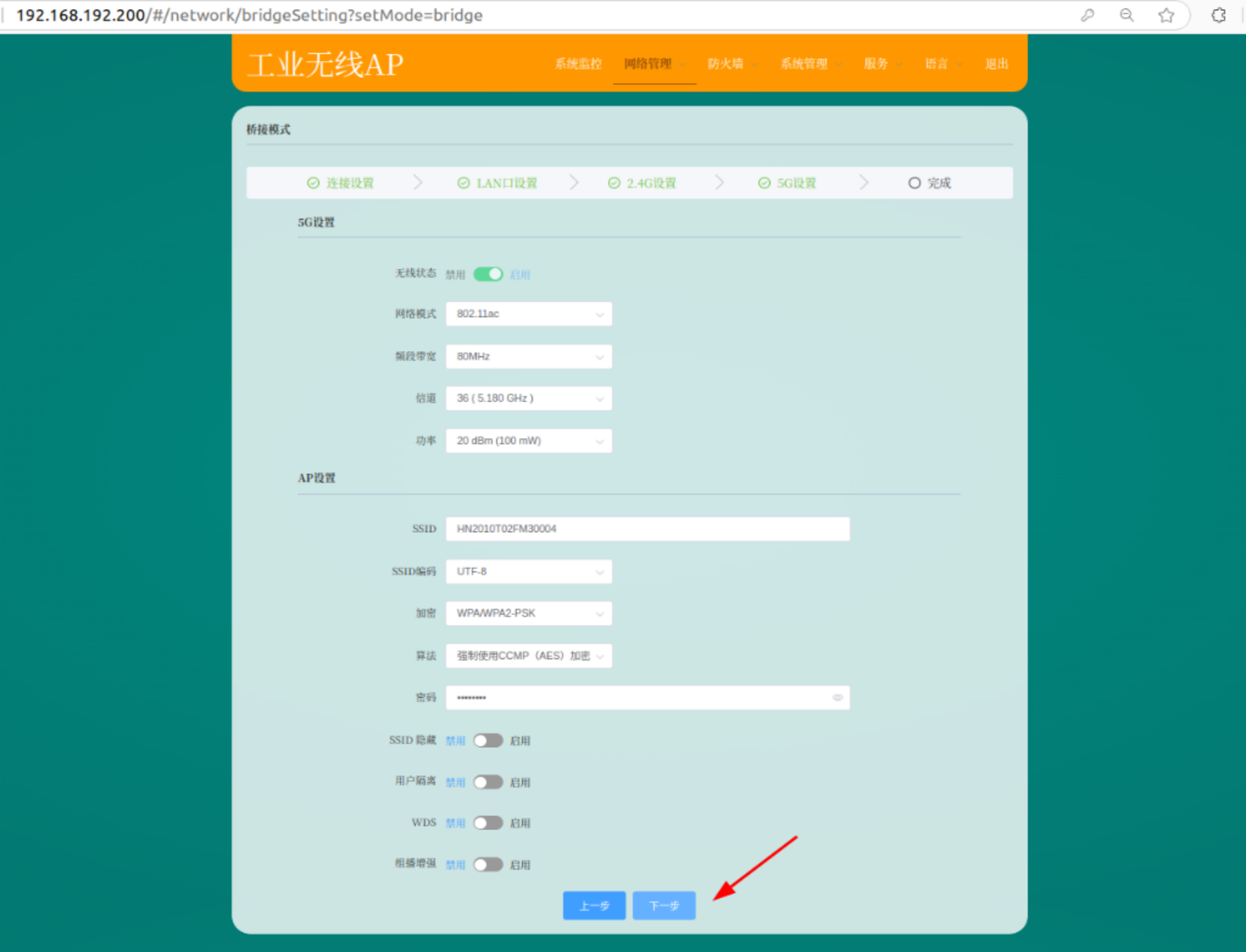Click the password key icon in address bar

[x=1087, y=15]
